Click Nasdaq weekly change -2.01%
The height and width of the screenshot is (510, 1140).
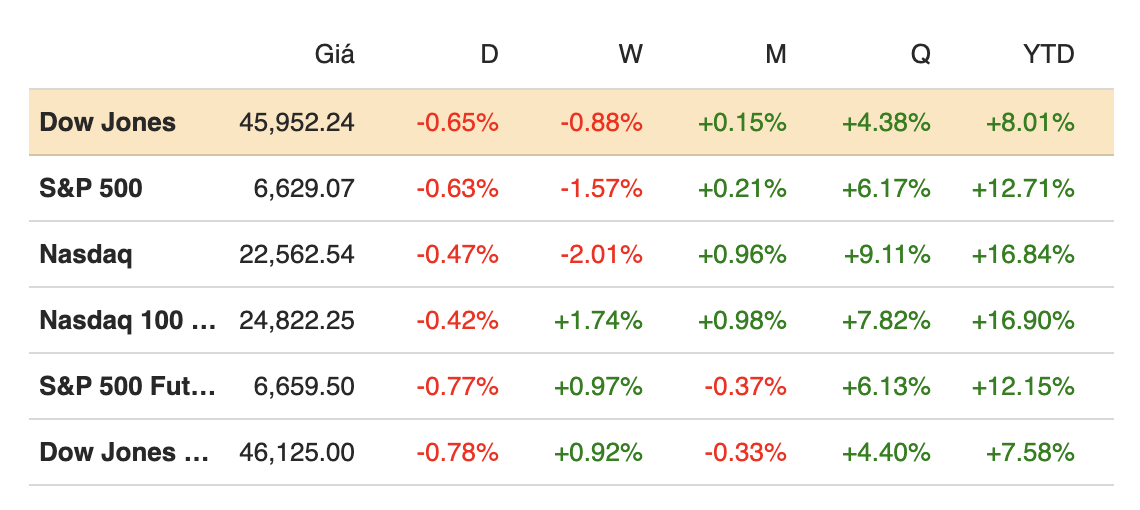(x=601, y=254)
